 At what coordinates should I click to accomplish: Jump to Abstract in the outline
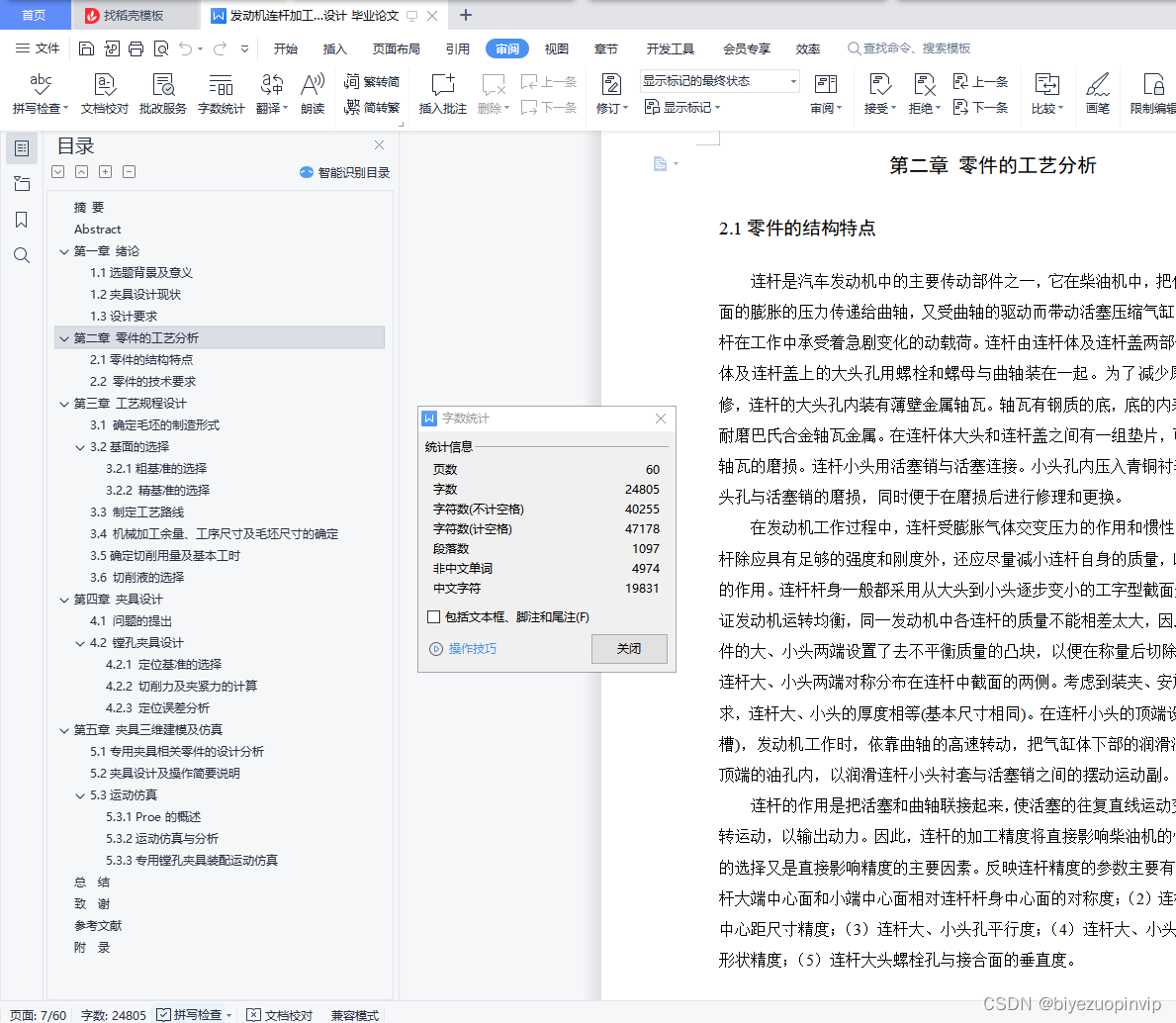coord(98,230)
